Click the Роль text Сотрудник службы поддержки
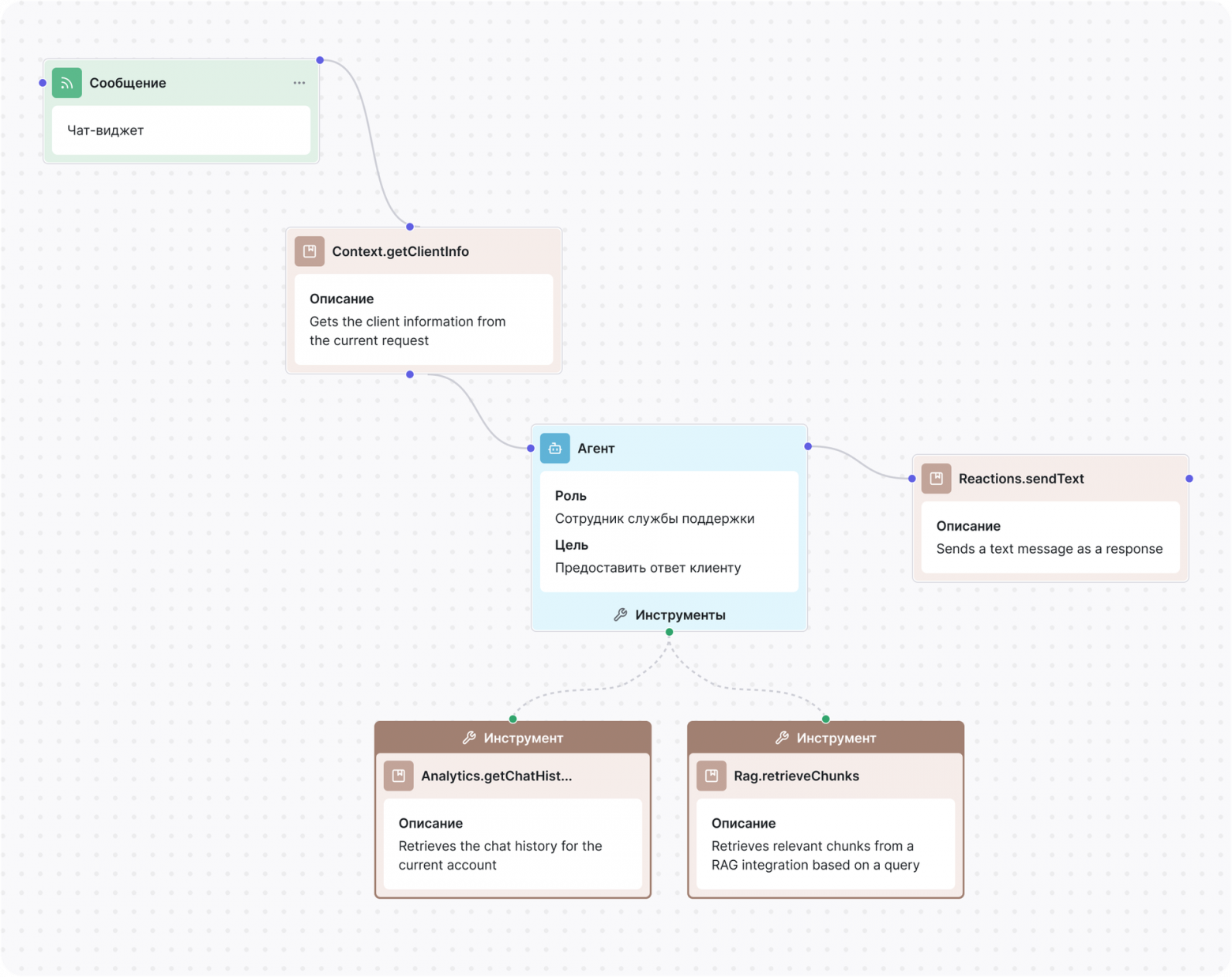The width and height of the screenshot is (1232, 977). tap(655, 518)
